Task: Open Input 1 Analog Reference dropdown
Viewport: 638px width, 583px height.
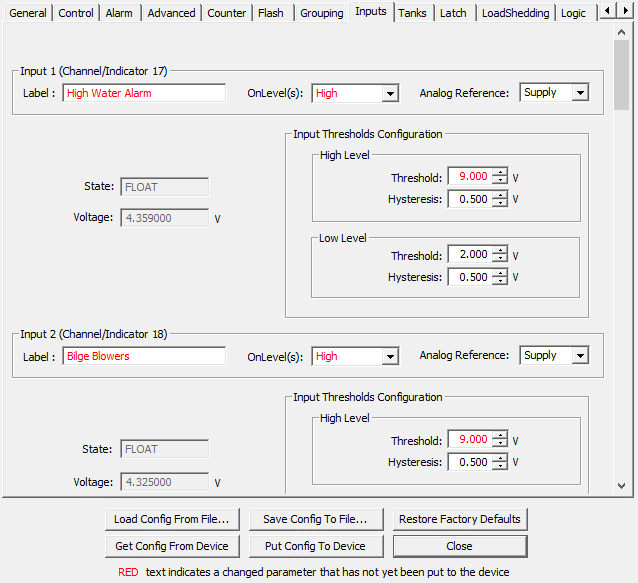Action: coord(579,93)
